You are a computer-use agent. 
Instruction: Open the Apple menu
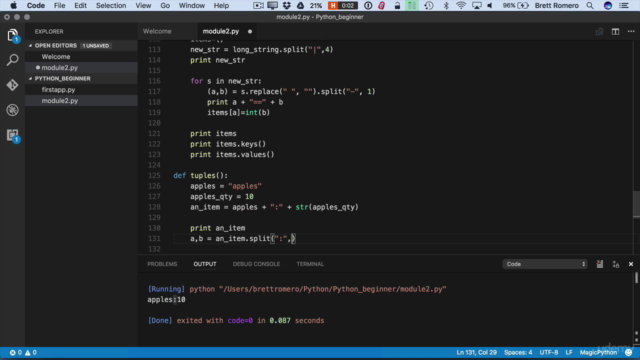click(x=13, y=5)
